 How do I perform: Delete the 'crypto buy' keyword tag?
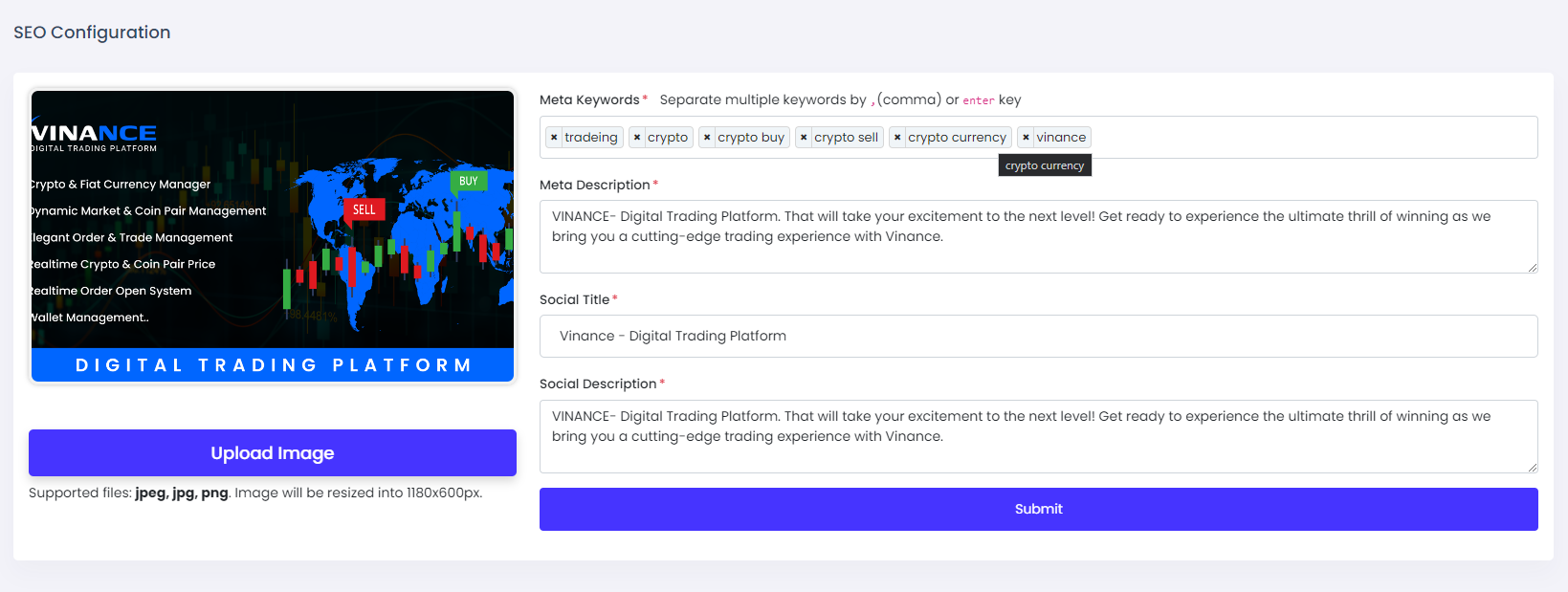pyautogui.click(x=707, y=138)
